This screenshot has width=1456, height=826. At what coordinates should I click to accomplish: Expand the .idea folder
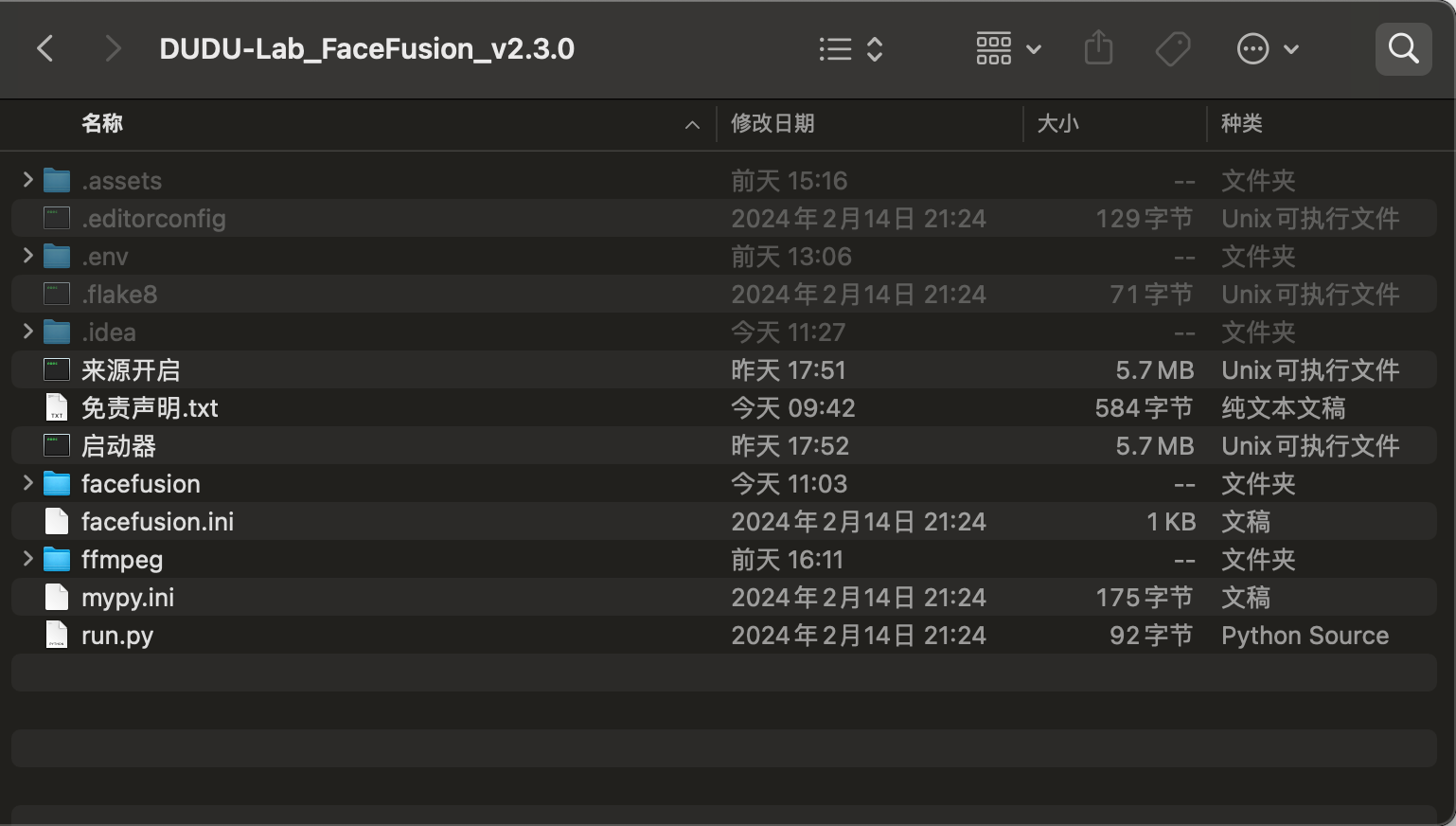pyautogui.click(x=27, y=331)
